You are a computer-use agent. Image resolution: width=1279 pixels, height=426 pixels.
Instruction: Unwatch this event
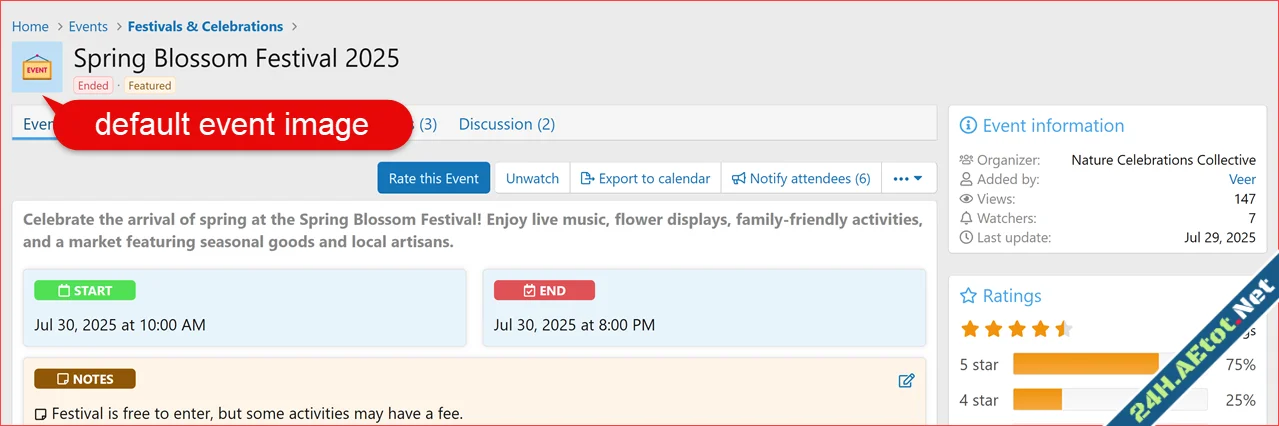point(532,178)
